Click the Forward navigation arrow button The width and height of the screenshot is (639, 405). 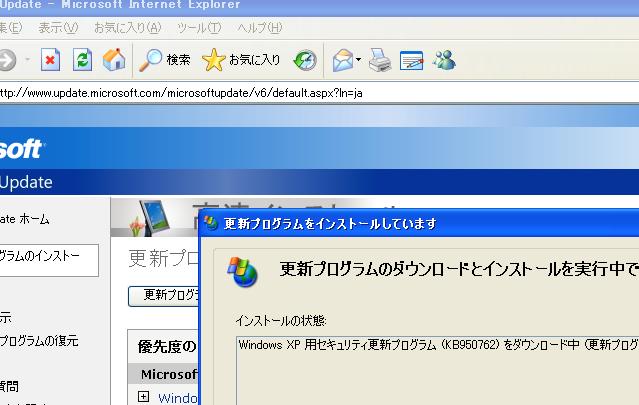pos(7,60)
